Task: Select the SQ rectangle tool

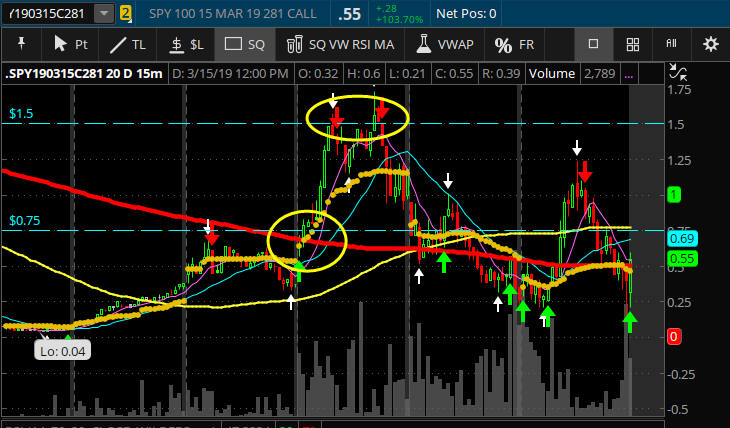Action: point(245,44)
